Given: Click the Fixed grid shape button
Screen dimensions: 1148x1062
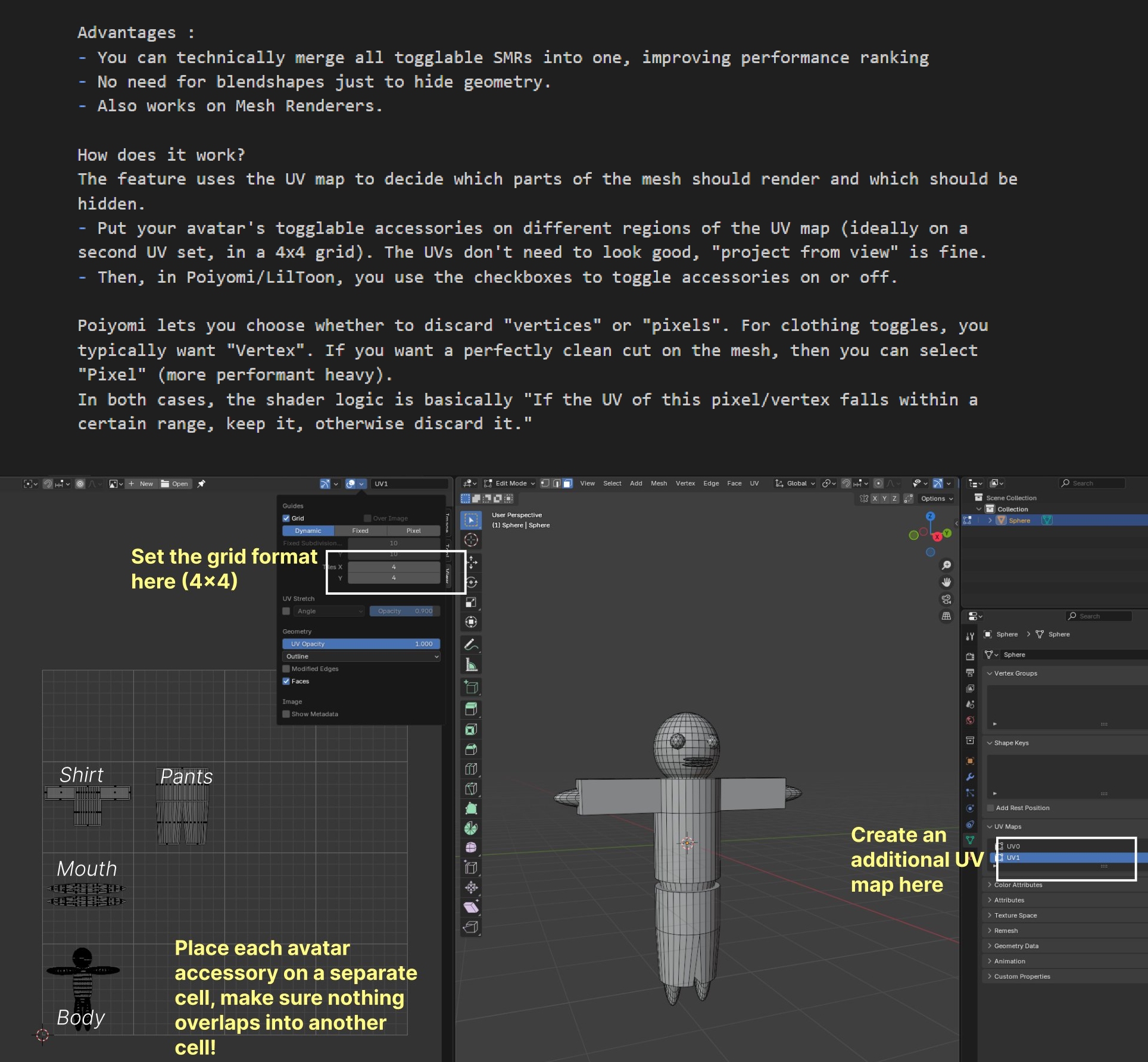Looking at the screenshot, I should (x=360, y=530).
